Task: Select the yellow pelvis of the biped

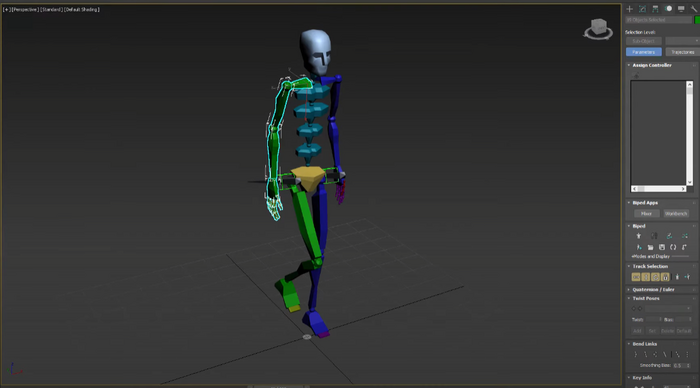Action: point(308,177)
